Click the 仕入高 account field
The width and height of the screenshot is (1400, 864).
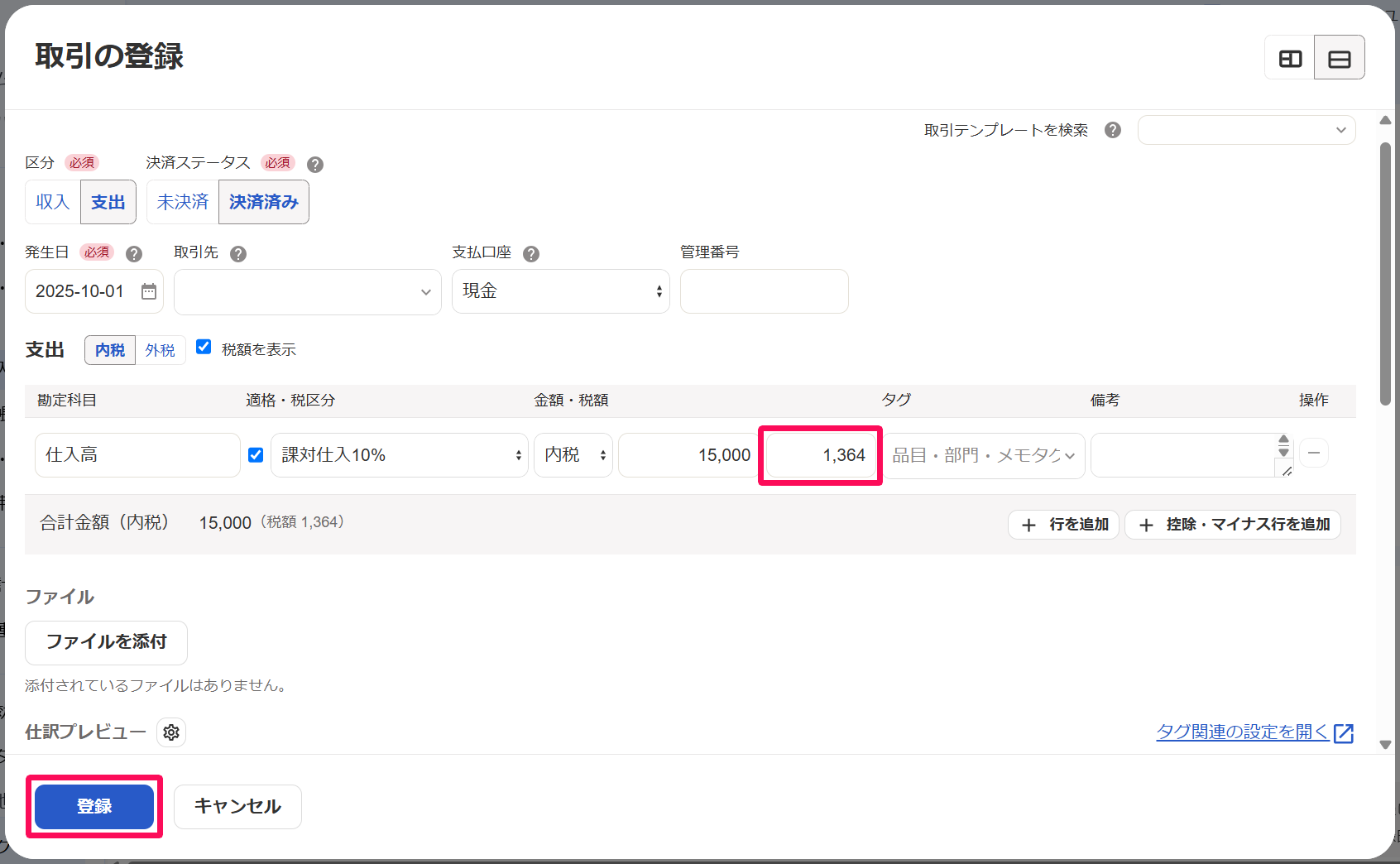[137, 455]
